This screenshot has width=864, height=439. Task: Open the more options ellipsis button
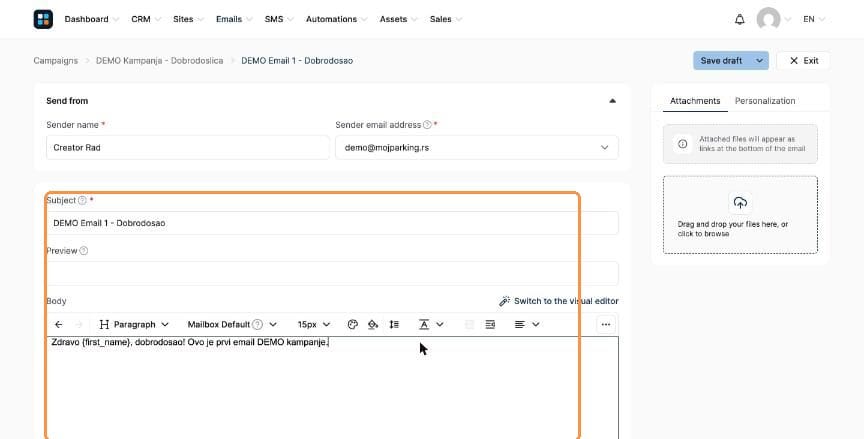(606, 324)
